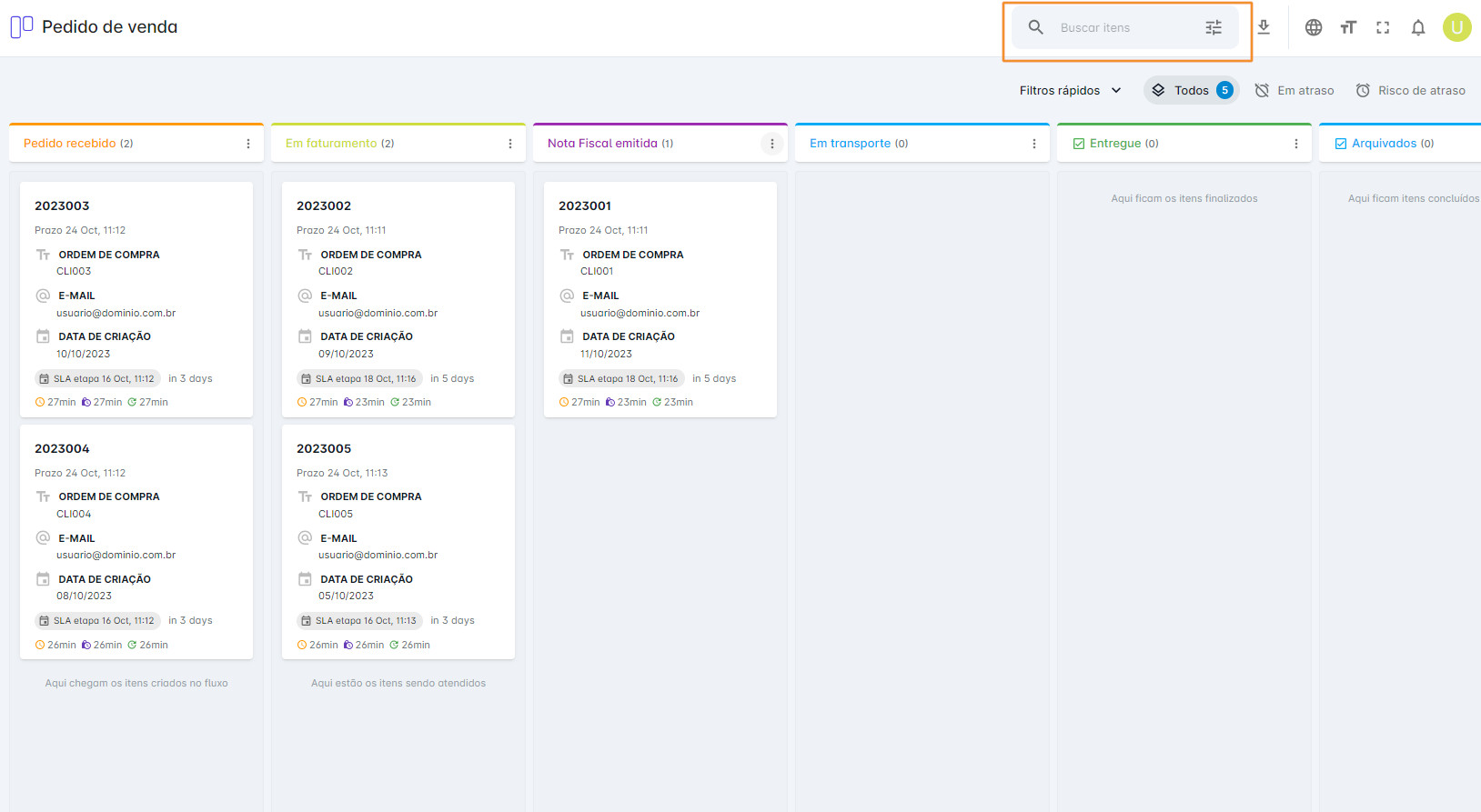Screen dimensions: 1481x812
Task: Open Em faturamento column options menu
Action: (510, 144)
